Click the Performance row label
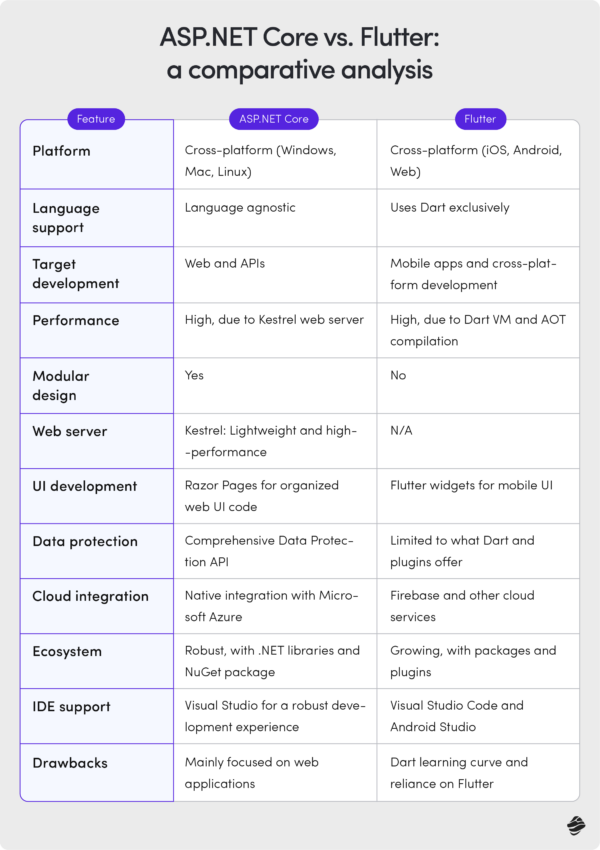Viewport: 600px width, 850px height. tap(75, 320)
